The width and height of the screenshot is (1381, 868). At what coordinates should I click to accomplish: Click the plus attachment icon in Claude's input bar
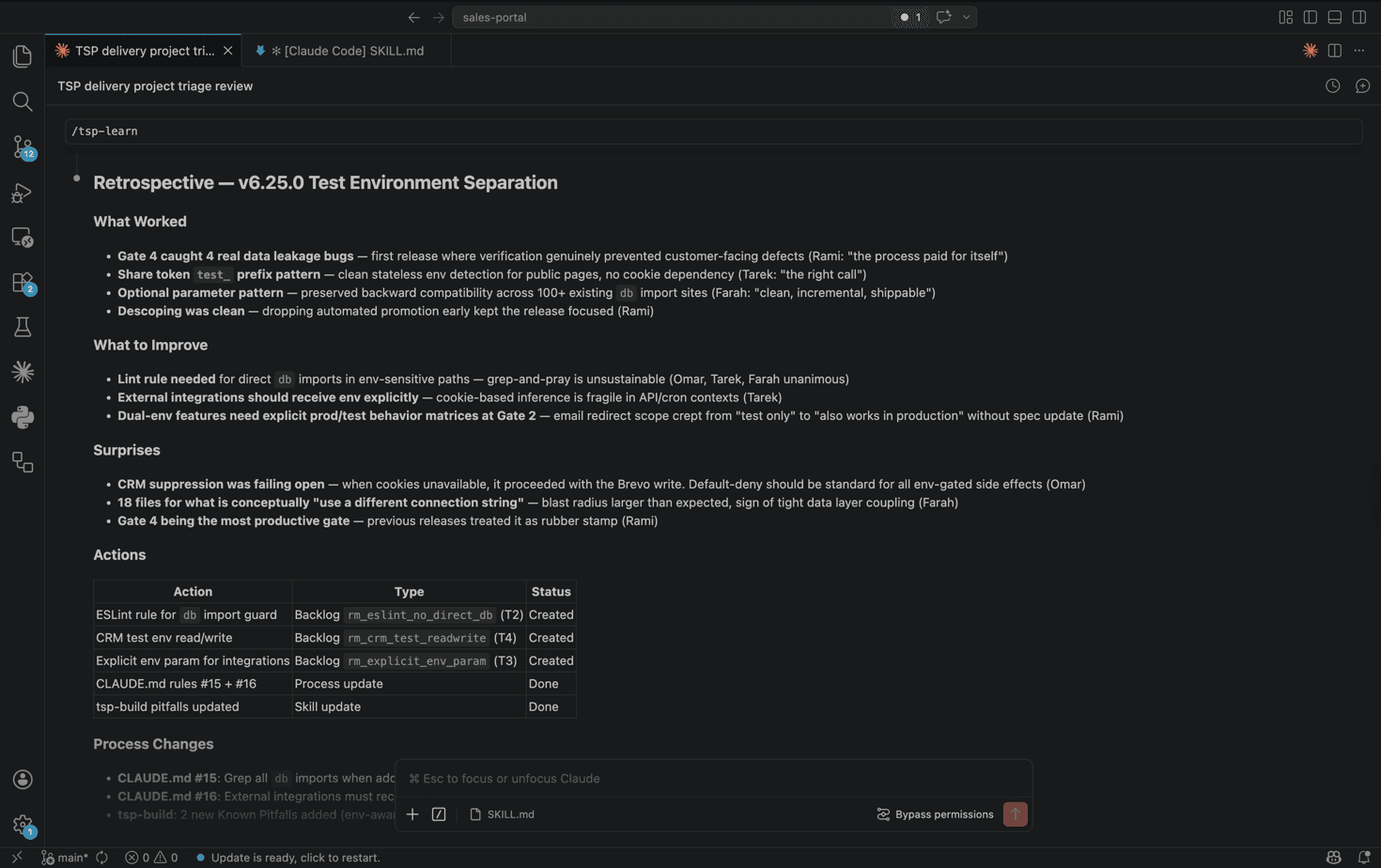[411, 814]
